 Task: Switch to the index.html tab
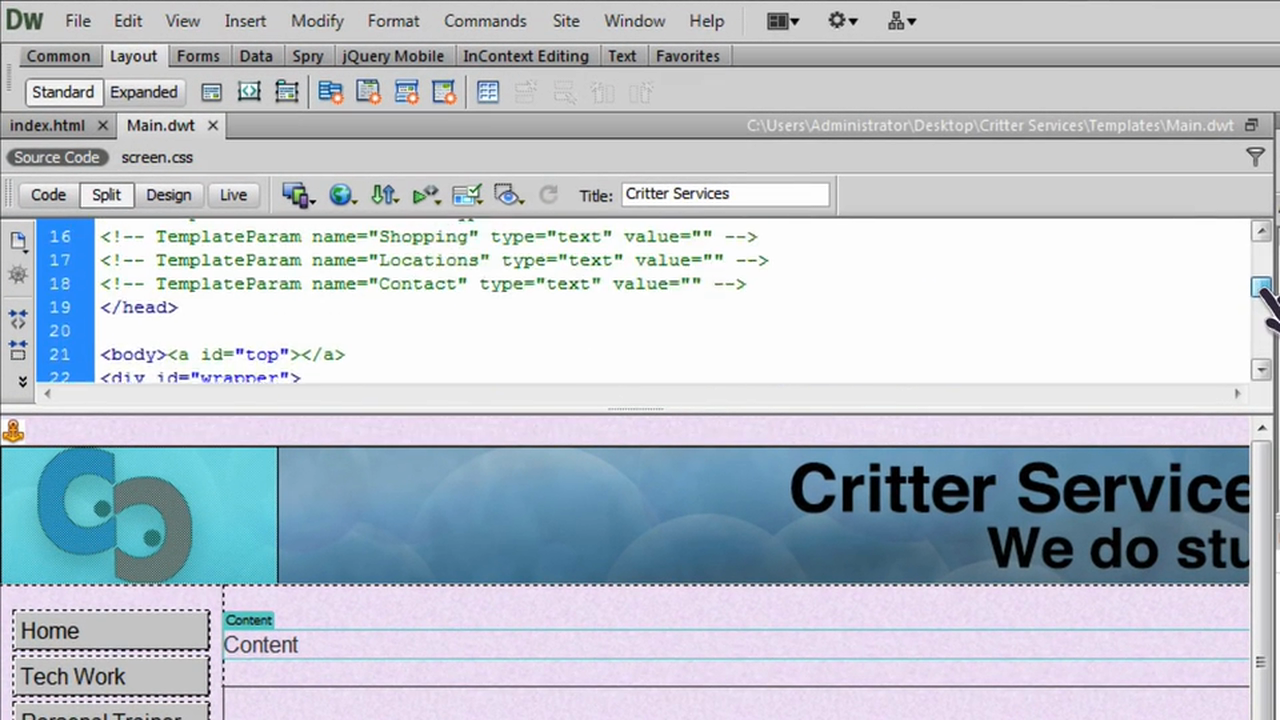click(47, 125)
